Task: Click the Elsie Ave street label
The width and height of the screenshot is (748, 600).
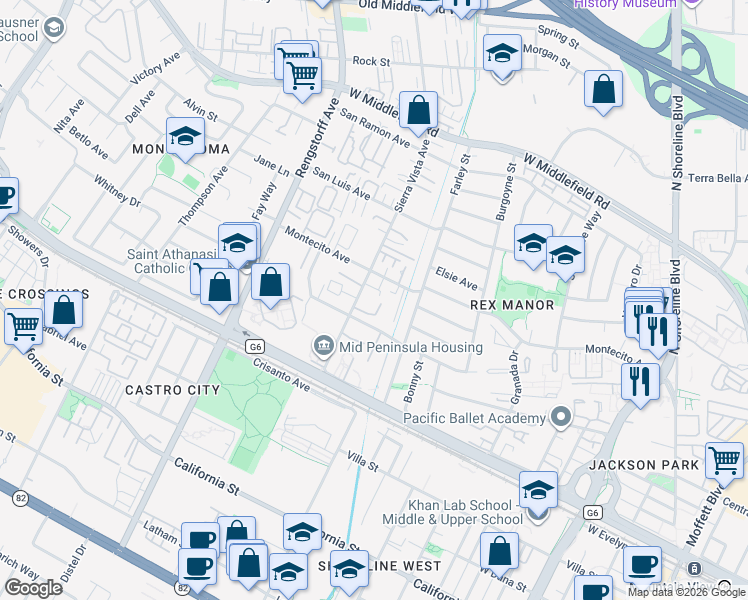Action: pyautogui.click(x=456, y=279)
